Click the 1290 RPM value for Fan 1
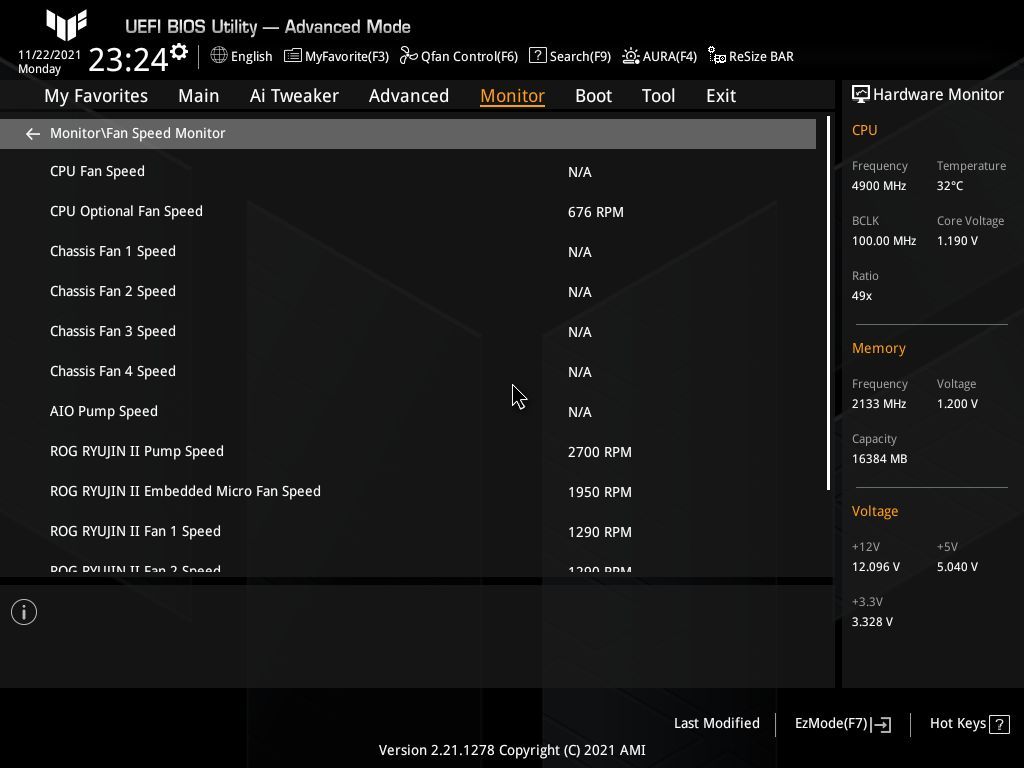Viewport: 1024px width, 768px height. pos(600,532)
